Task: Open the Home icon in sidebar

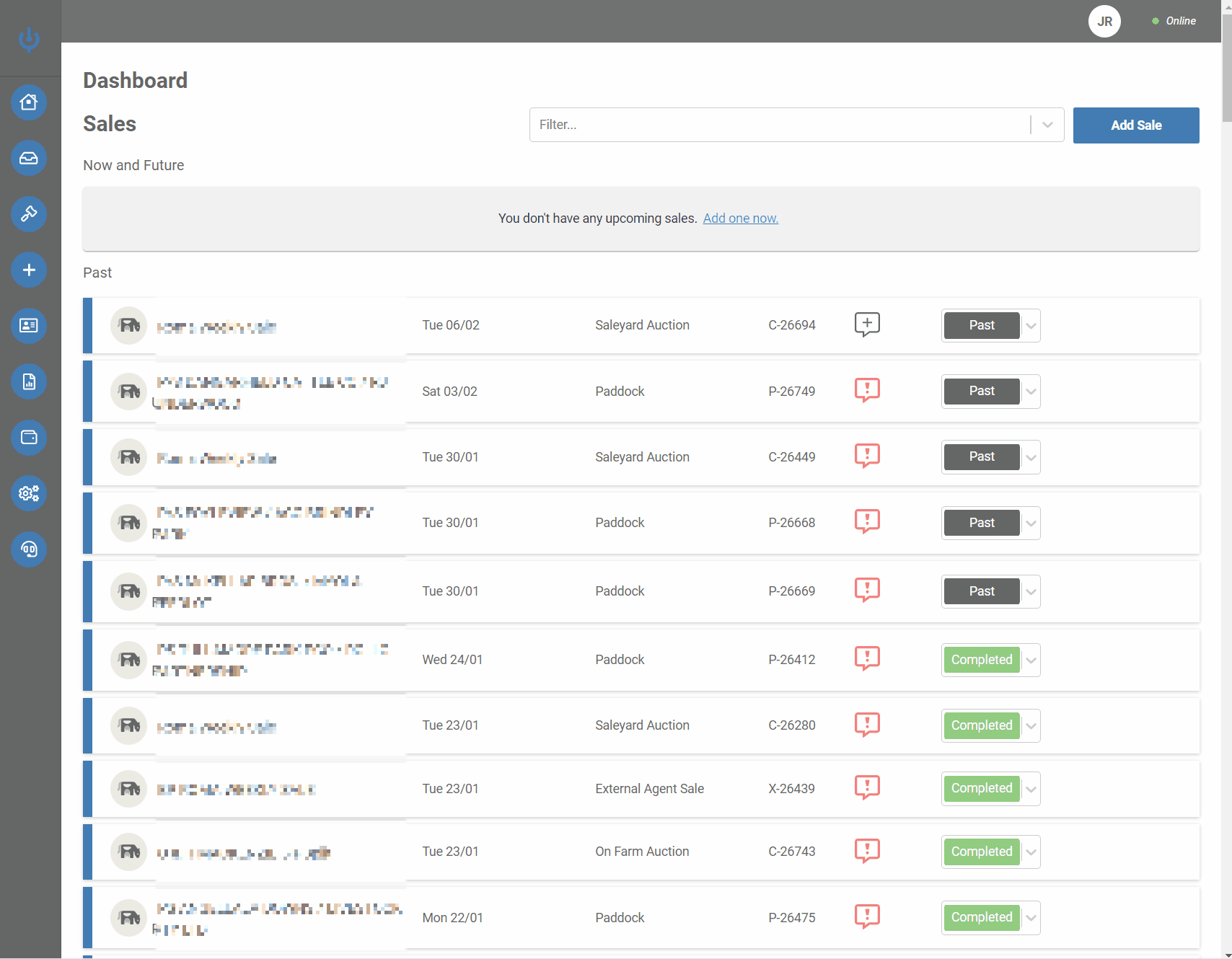Action: tap(29, 102)
